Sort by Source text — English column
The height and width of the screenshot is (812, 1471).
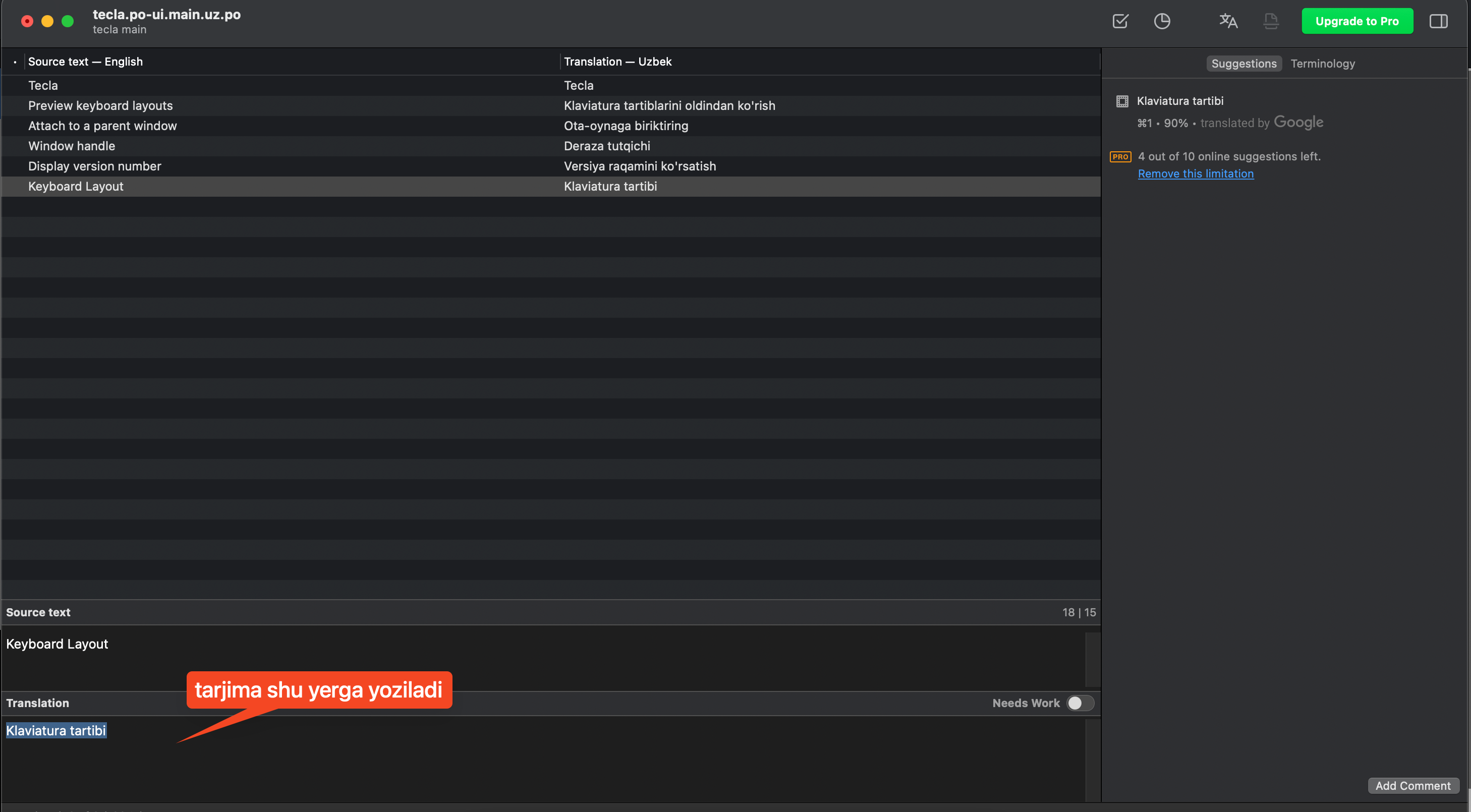(86, 62)
